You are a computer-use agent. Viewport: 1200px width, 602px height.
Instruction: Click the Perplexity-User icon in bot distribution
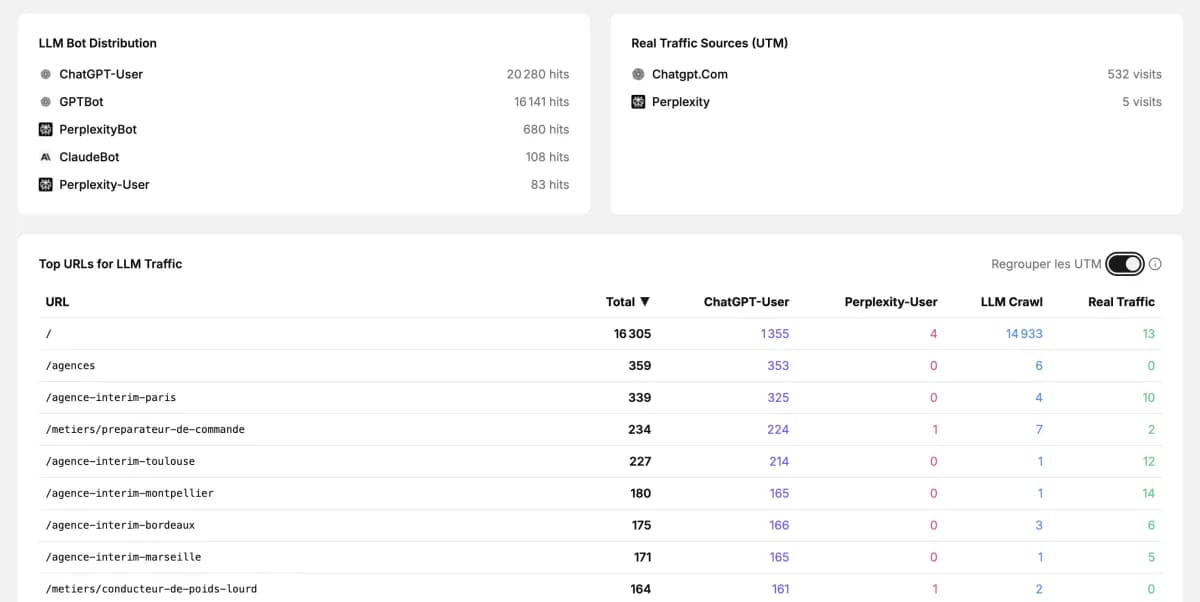(45, 184)
